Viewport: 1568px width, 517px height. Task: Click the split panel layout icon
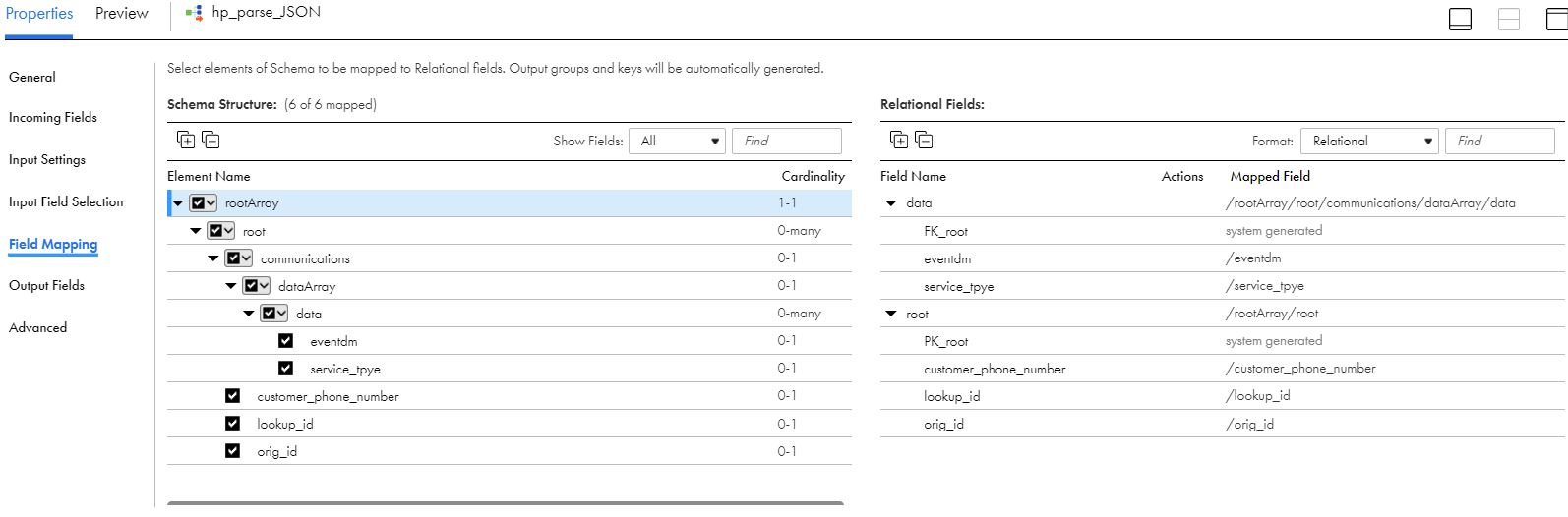coord(1508,19)
